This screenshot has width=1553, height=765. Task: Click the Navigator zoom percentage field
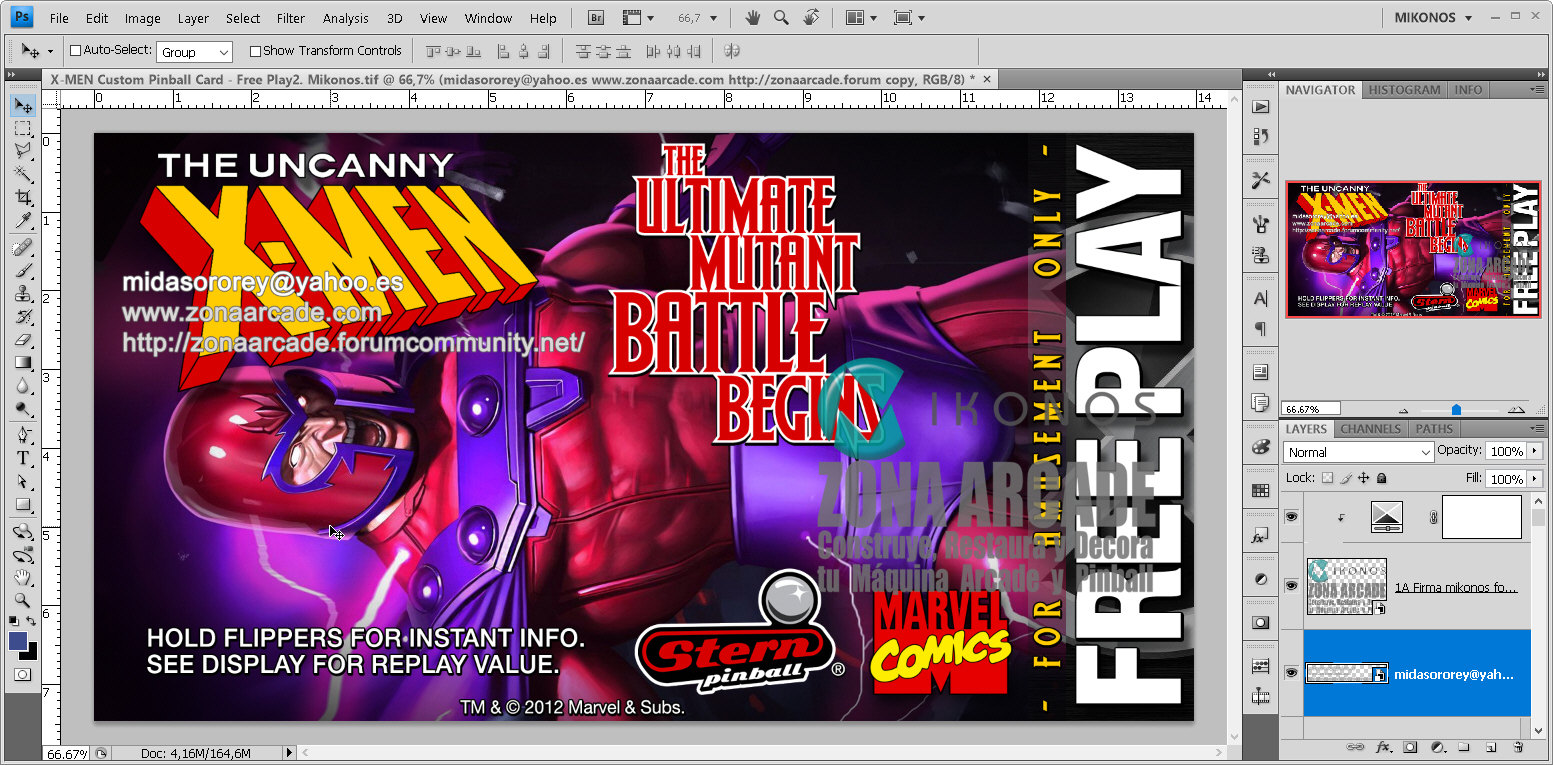(1311, 409)
